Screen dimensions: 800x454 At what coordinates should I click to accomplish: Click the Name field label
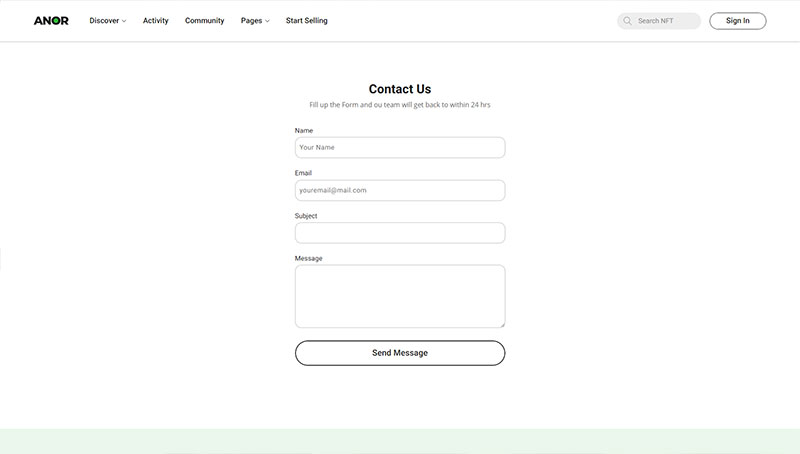tap(304, 131)
